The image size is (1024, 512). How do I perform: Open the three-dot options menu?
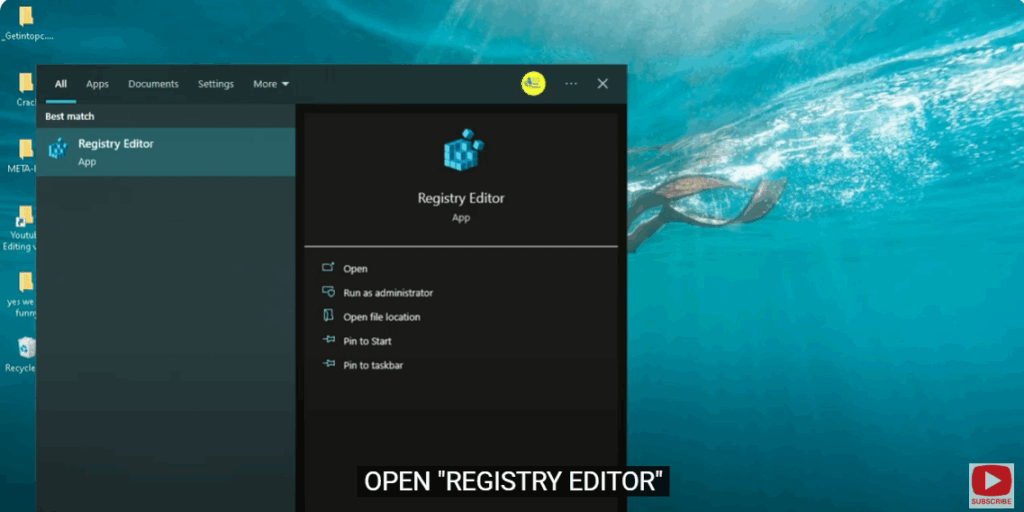571,84
